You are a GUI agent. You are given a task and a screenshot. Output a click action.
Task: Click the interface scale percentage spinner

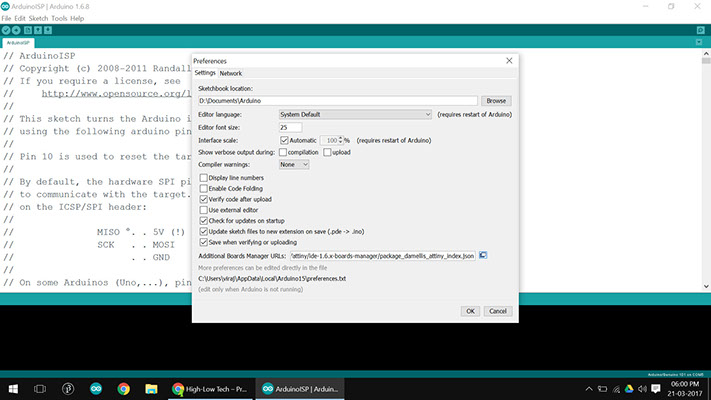tap(332, 141)
